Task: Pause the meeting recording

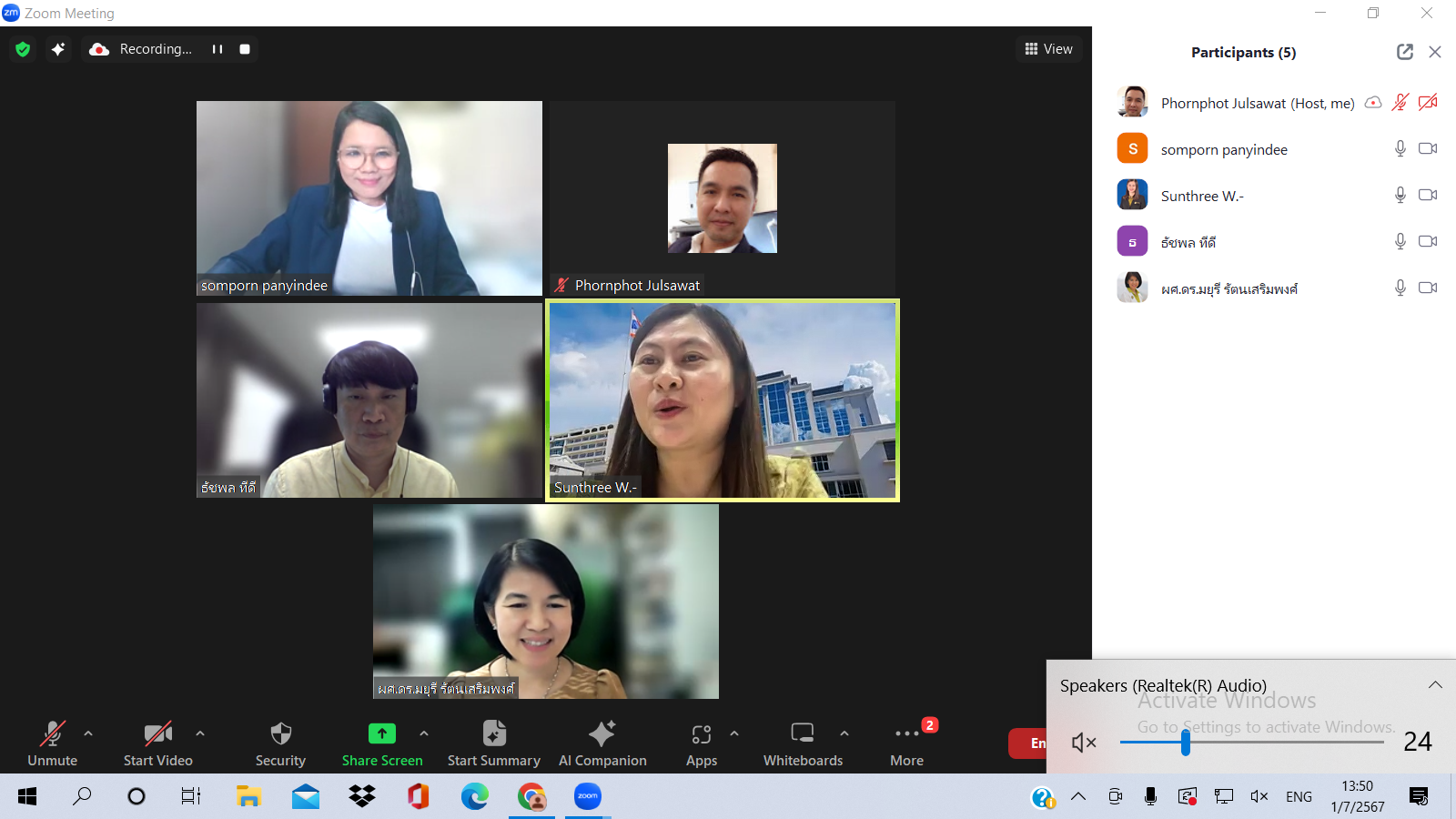Action: (217, 49)
